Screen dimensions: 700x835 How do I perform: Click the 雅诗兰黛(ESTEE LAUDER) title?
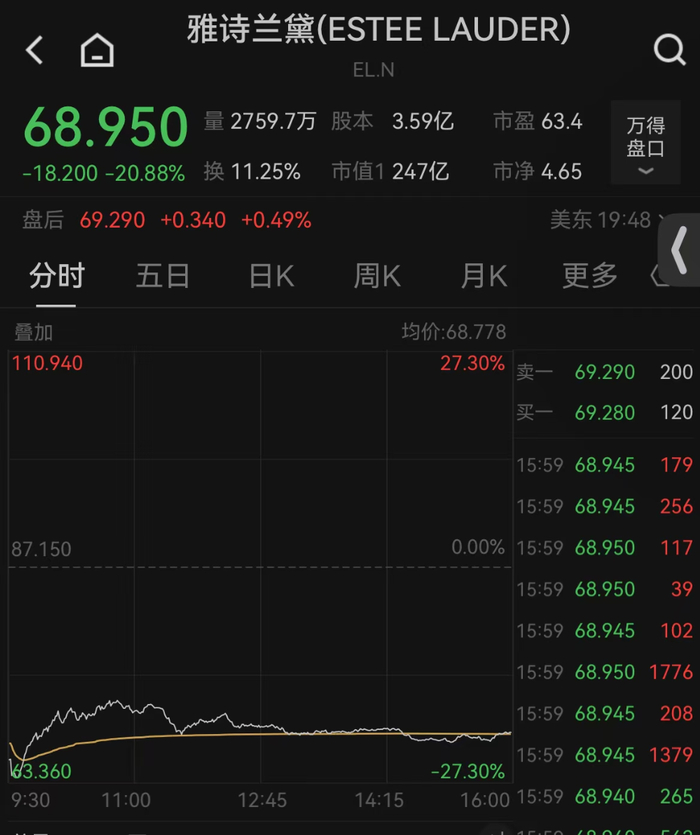[x=379, y=29]
